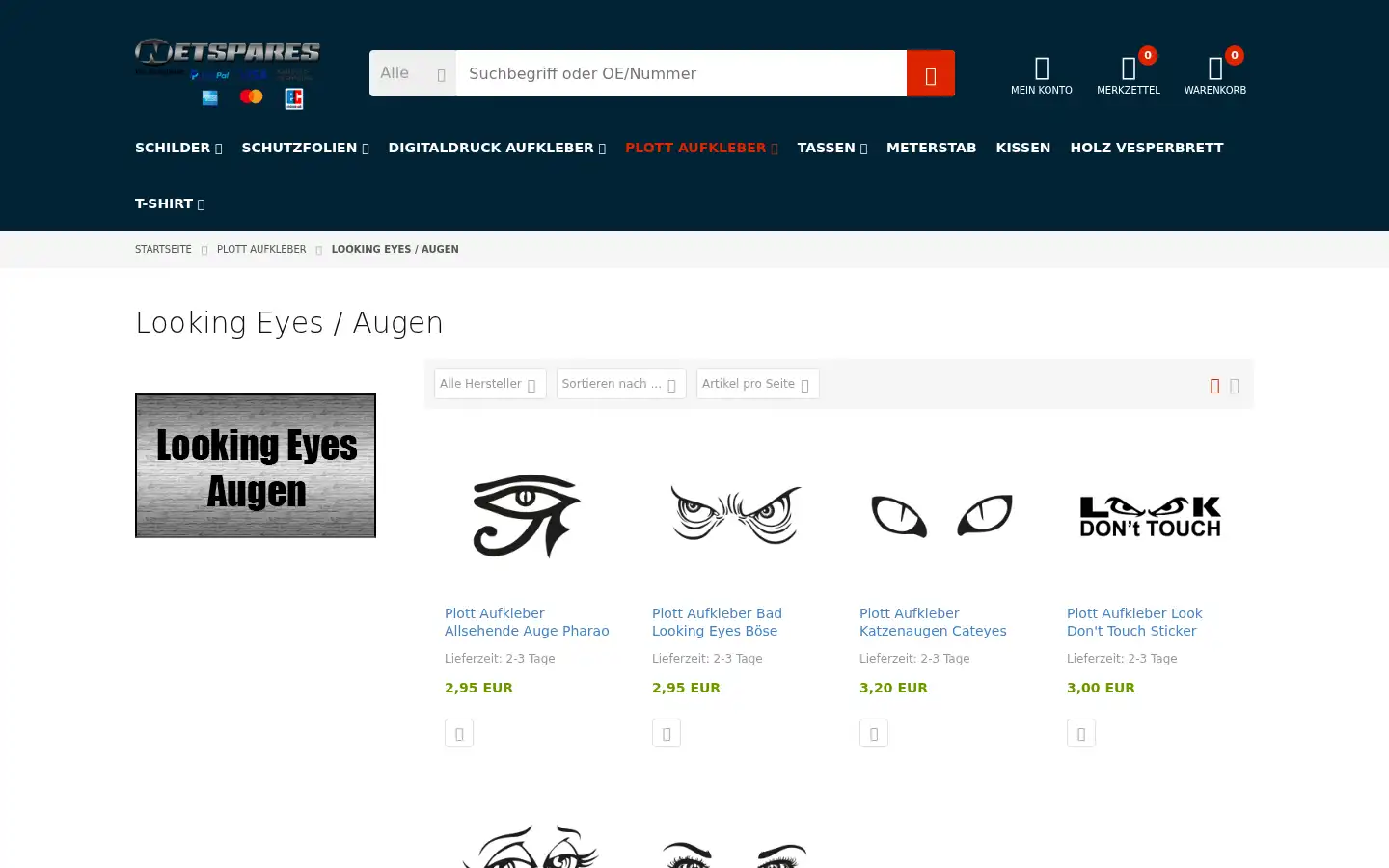
Task: Click the cat eyes product image
Action: coord(942,515)
